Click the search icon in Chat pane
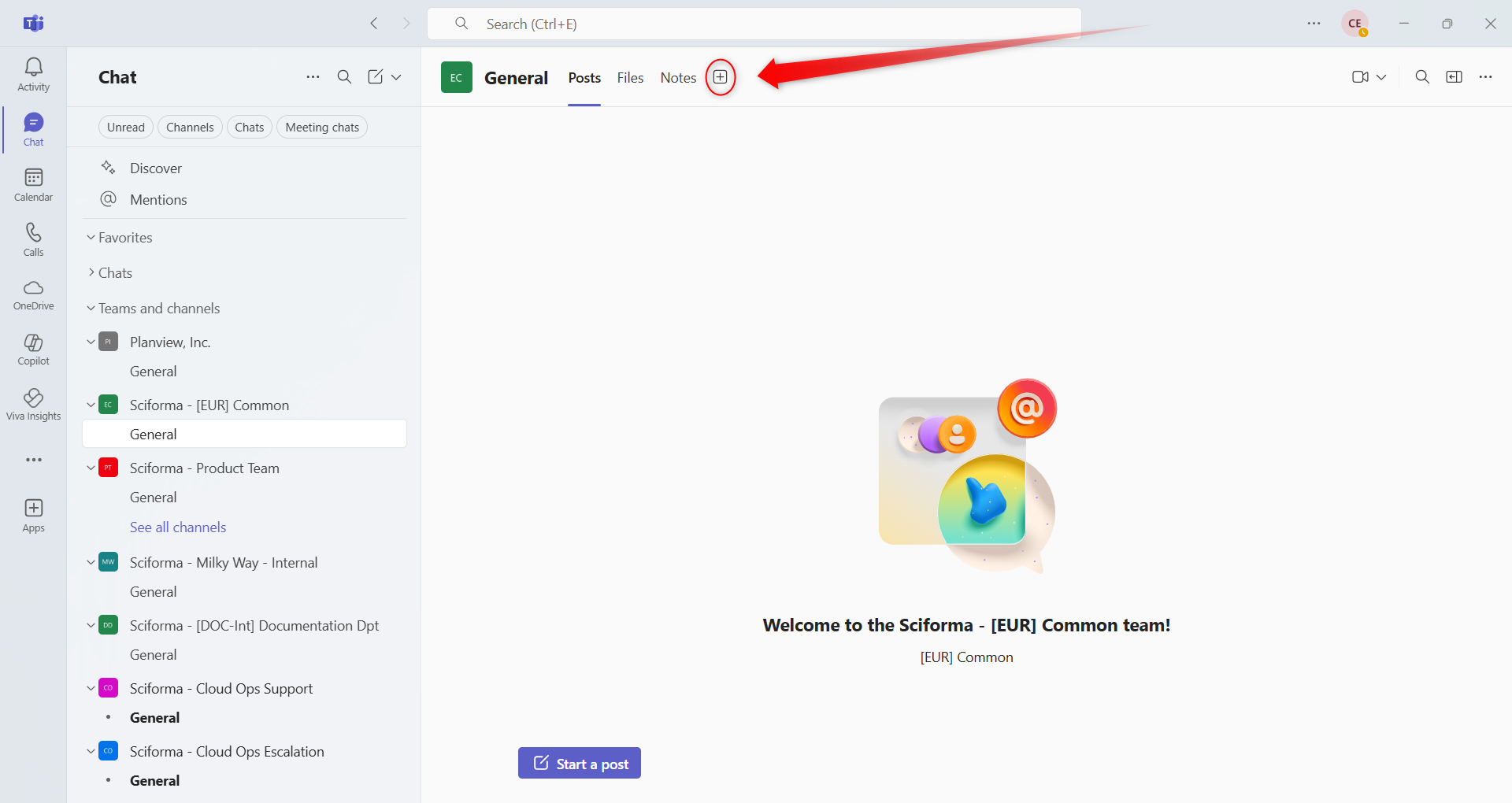This screenshot has height=803, width=1512. click(x=344, y=77)
